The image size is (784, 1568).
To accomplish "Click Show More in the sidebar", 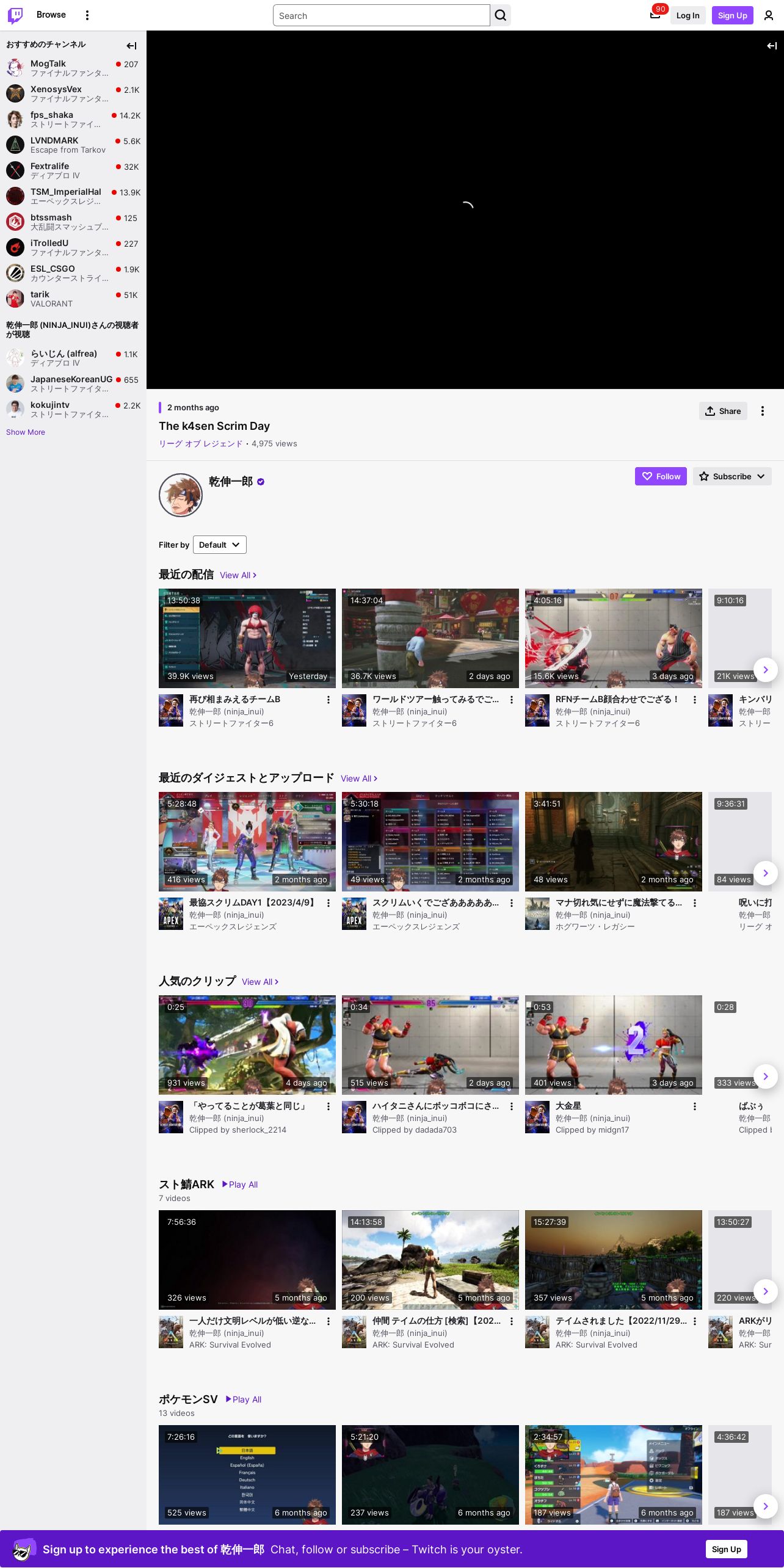I will tap(26, 432).
